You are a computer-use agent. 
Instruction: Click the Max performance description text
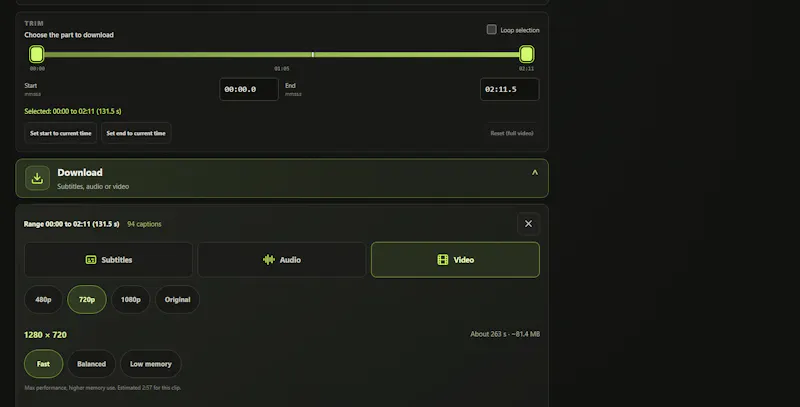(103, 388)
